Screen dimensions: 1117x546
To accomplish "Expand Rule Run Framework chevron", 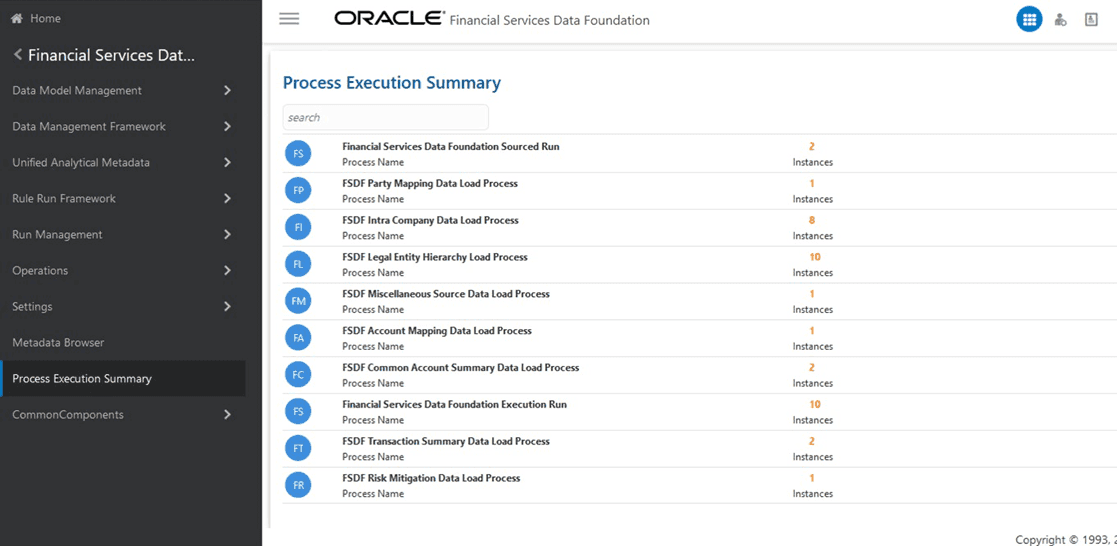I will click(x=227, y=199).
